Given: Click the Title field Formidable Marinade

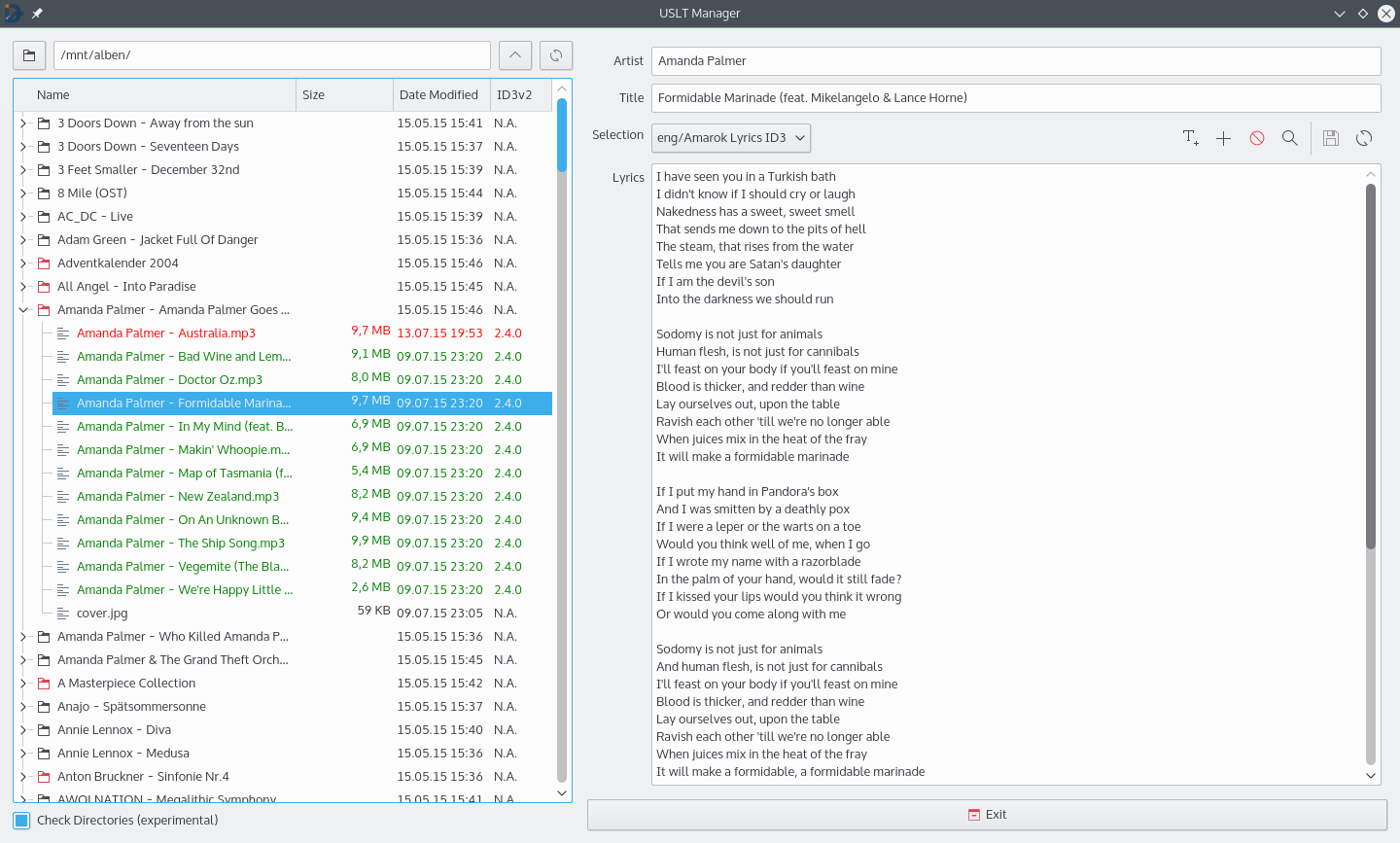Looking at the screenshot, I should pos(1016,98).
